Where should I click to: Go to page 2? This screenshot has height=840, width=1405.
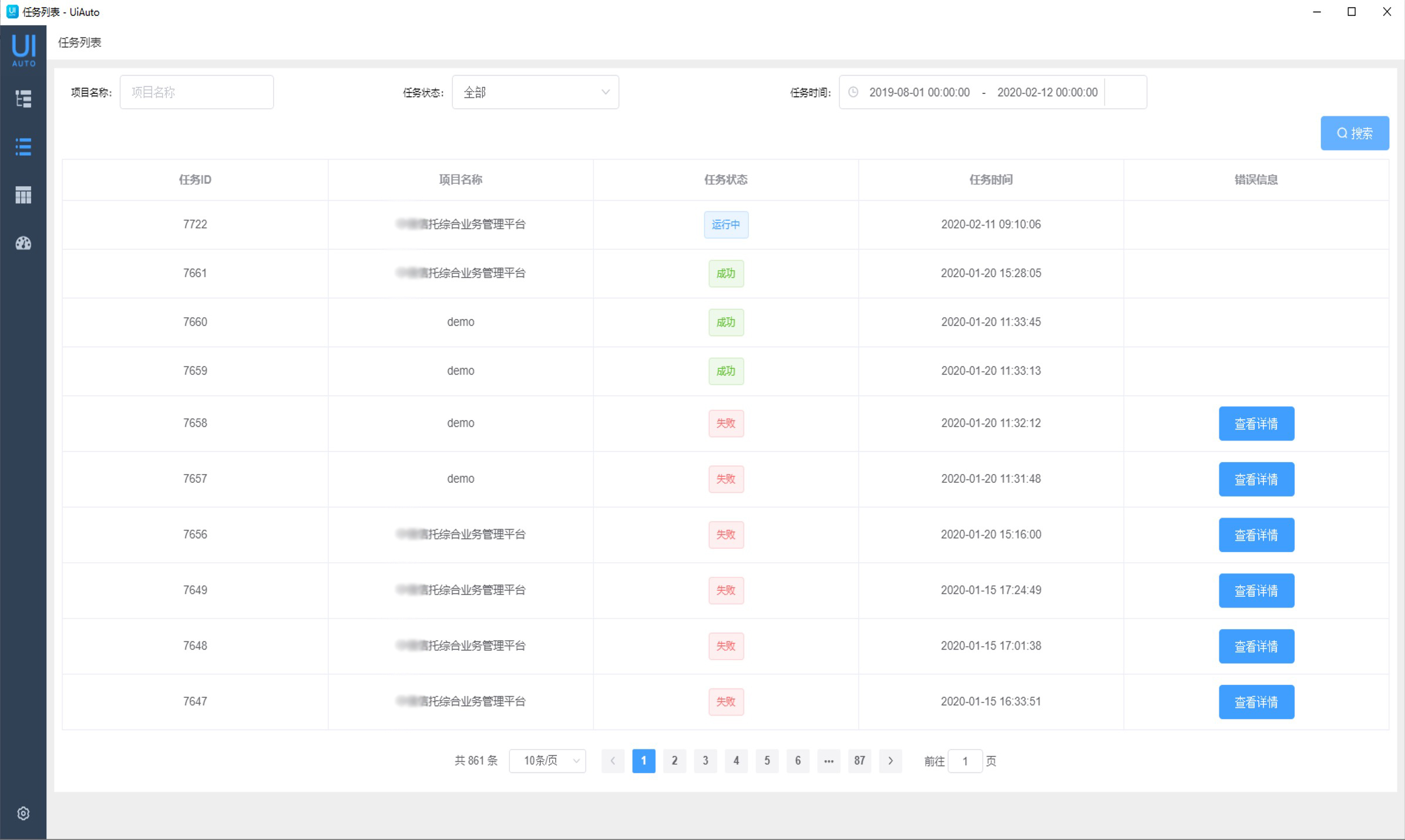[x=674, y=761]
